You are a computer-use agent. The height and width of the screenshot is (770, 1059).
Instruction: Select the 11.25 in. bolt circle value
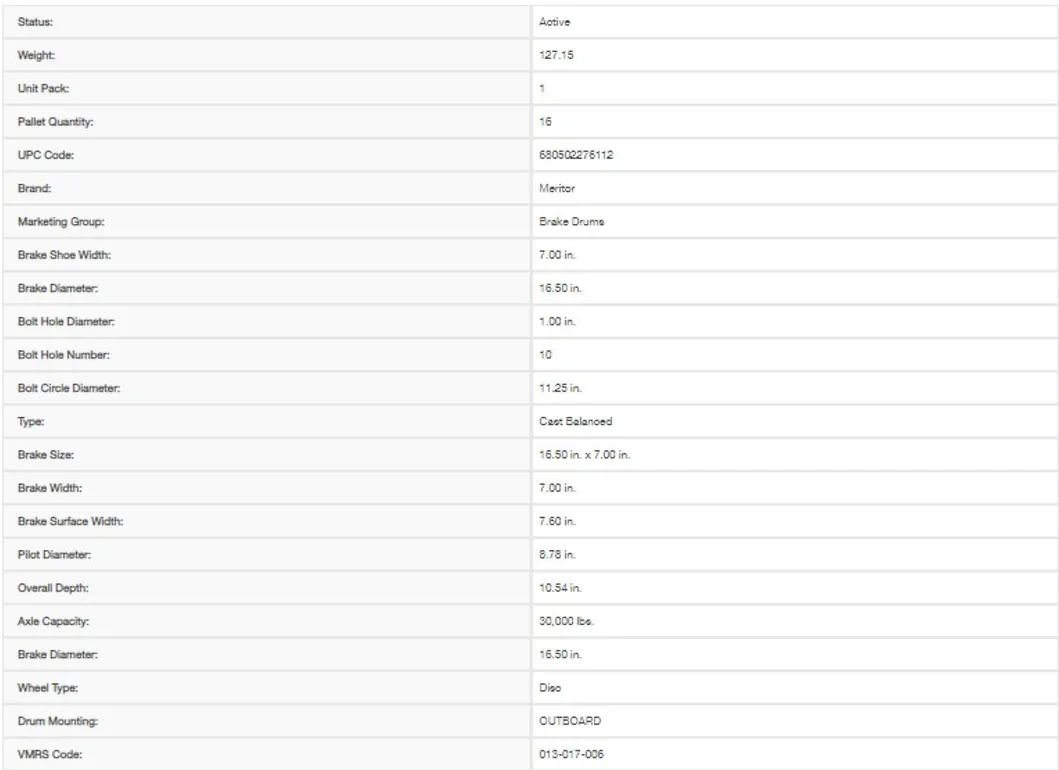coord(559,390)
